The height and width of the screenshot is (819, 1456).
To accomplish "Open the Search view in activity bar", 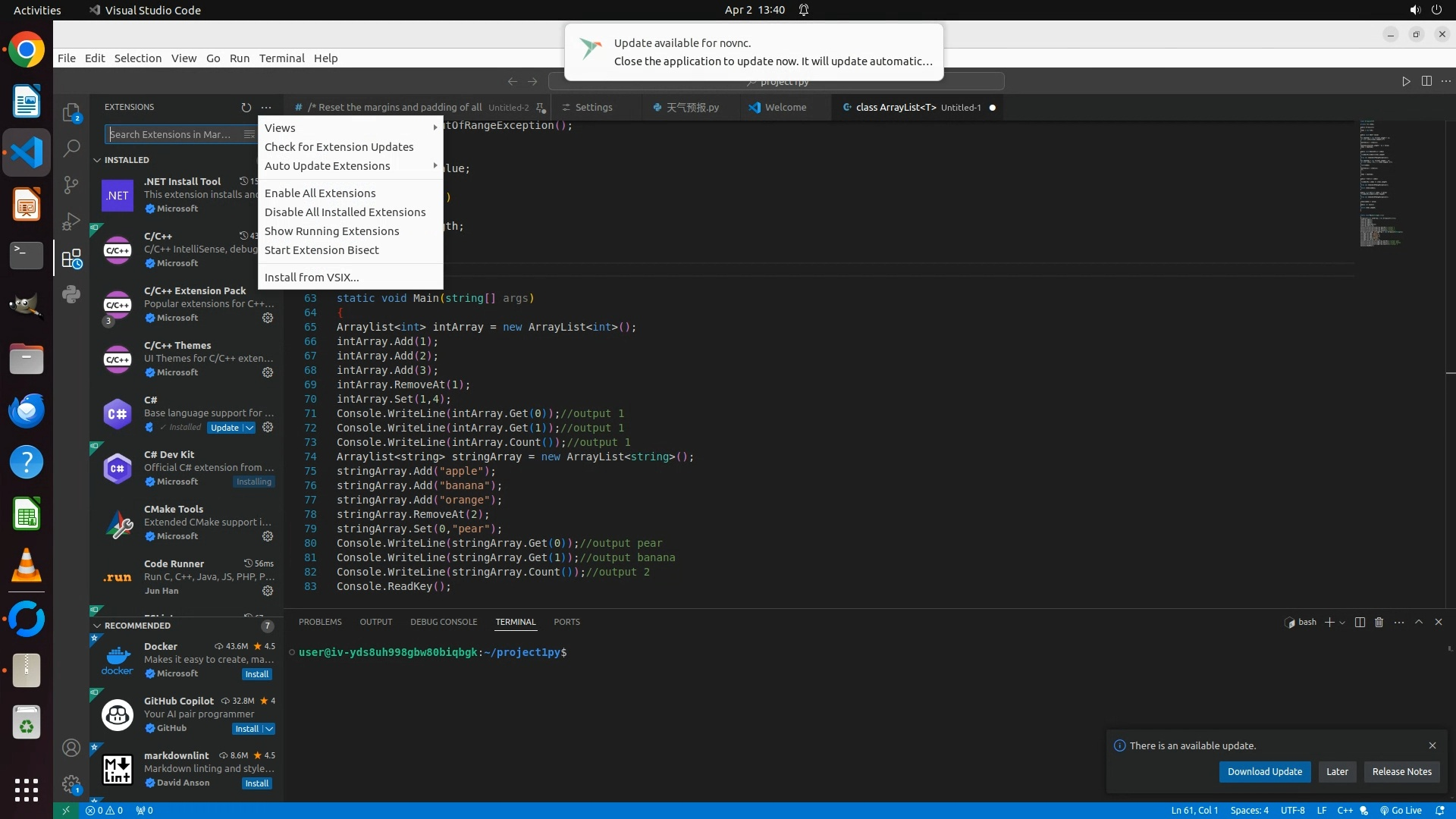I will 71,148.
